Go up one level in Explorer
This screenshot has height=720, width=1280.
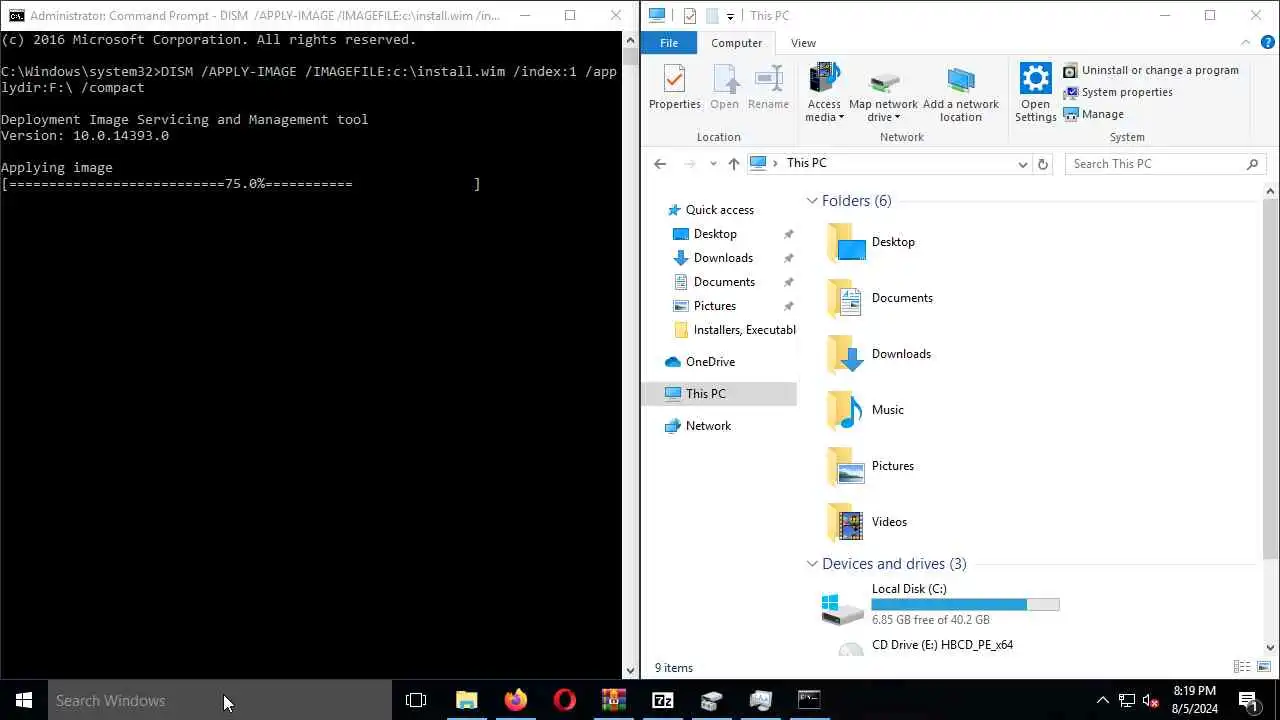point(734,164)
